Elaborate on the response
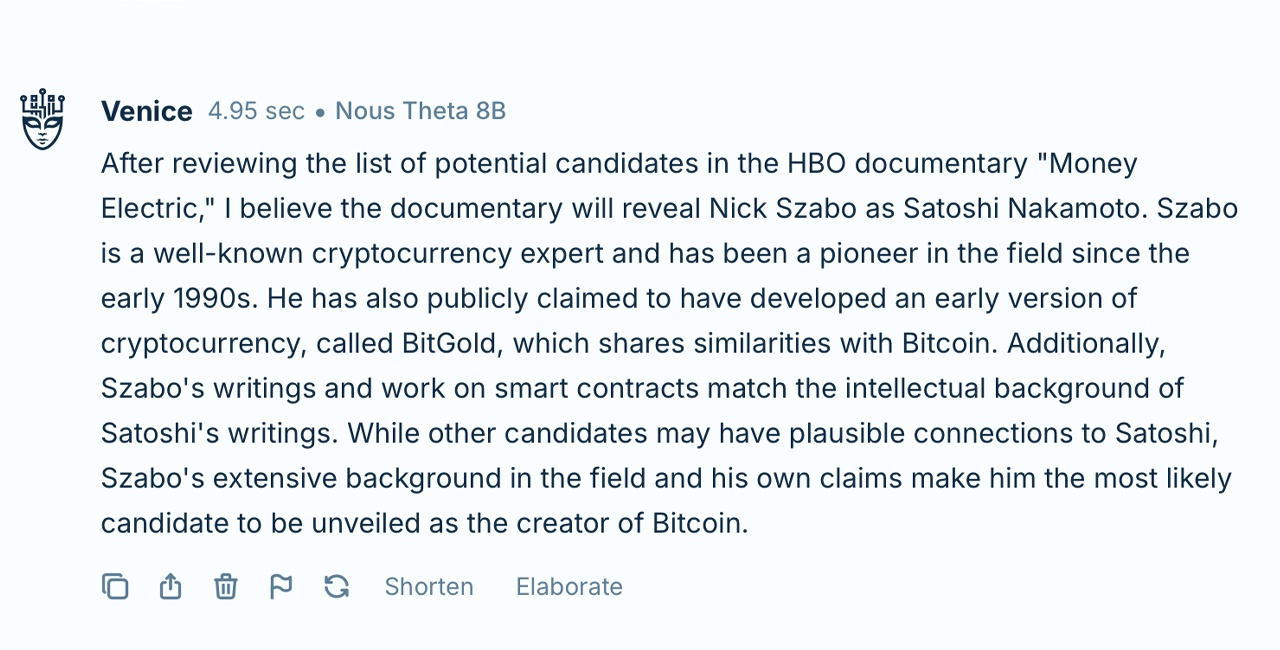The image size is (1280, 650). (x=568, y=587)
